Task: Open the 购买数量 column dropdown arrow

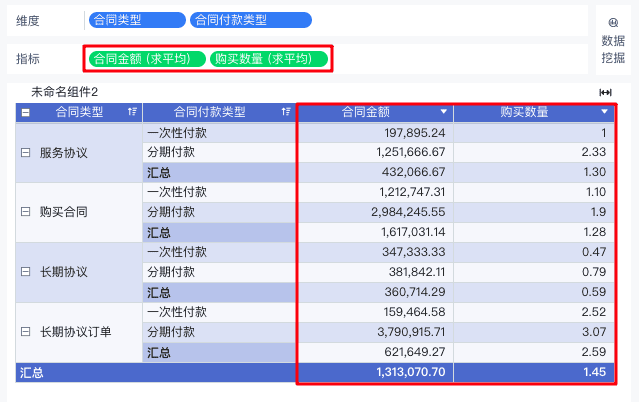Action: pyautogui.click(x=604, y=113)
